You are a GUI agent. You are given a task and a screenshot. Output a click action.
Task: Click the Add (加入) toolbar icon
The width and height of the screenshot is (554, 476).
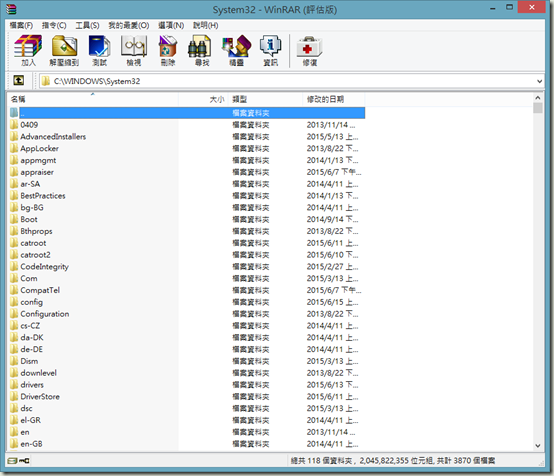click(28, 46)
